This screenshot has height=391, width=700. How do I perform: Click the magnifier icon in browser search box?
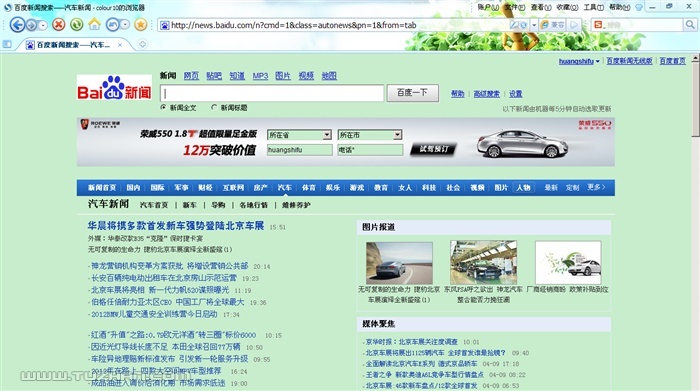click(x=689, y=25)
